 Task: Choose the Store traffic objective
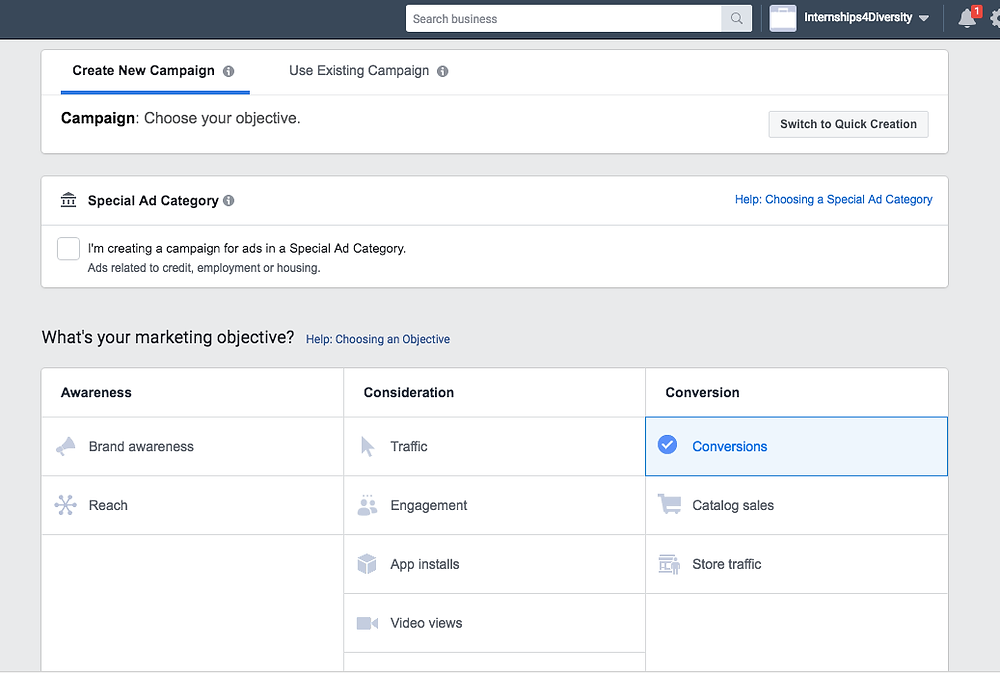tap(797, 564)
